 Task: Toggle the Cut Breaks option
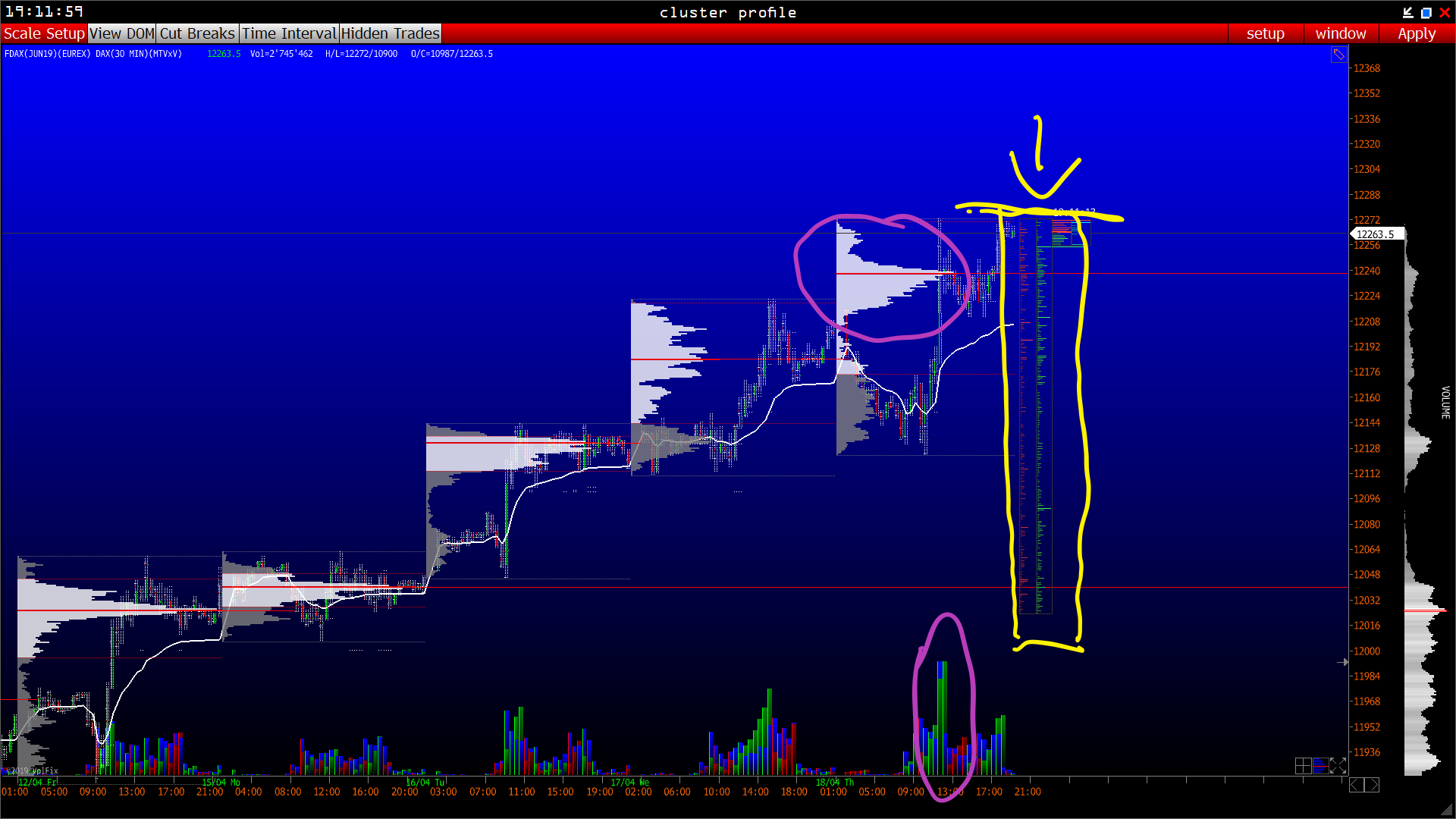[x=197, y=33]
